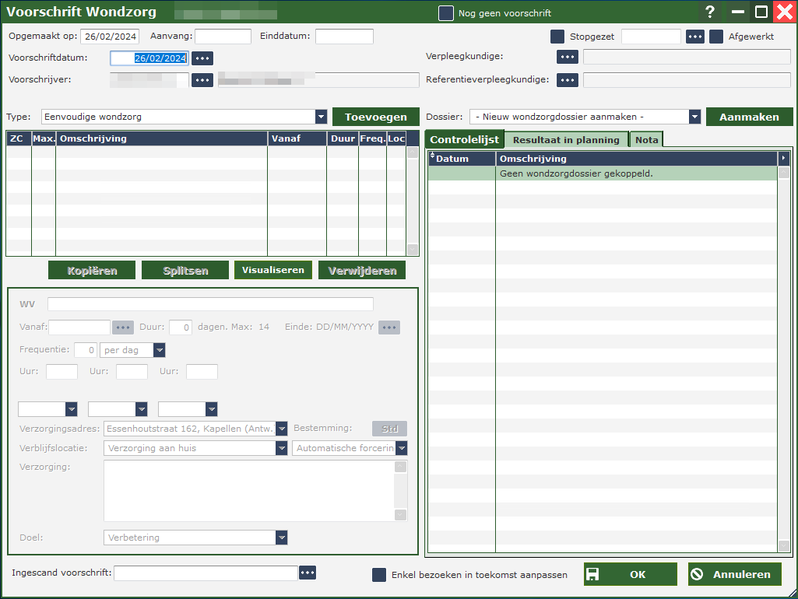Viewport: 798px width, 599px height.
Task: Check the Nog geen voorschrift checkbox
Action: click(446, 13)
